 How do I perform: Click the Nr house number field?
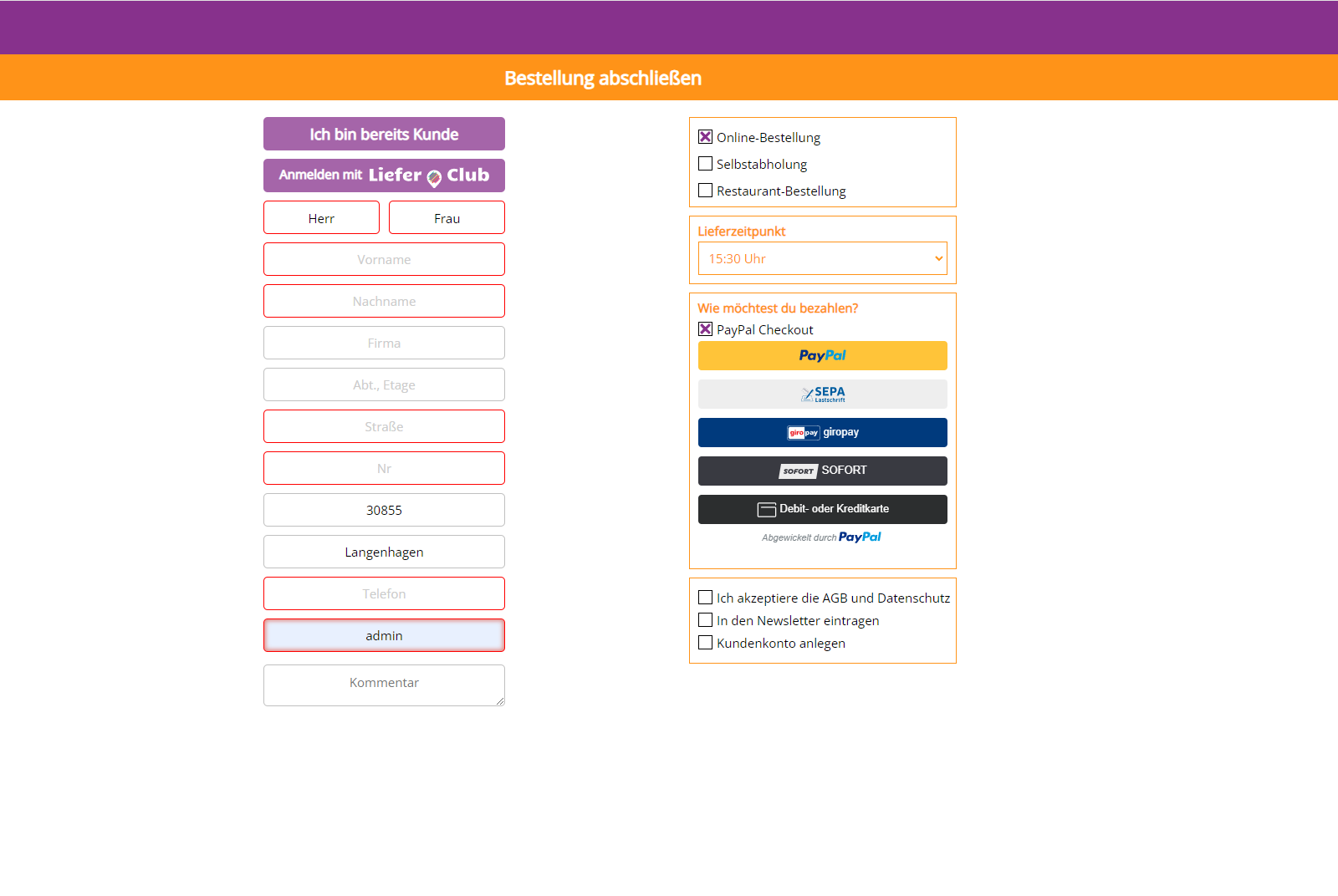point(384,468)
